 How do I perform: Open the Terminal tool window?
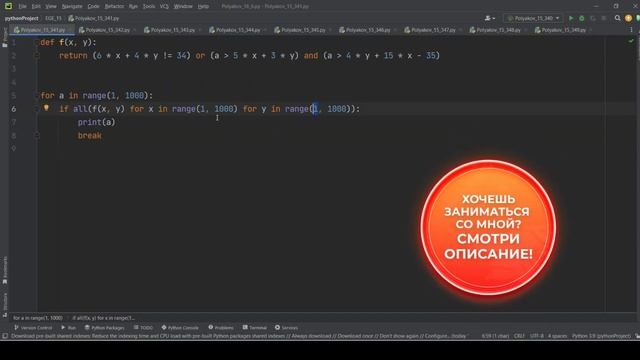255,328
